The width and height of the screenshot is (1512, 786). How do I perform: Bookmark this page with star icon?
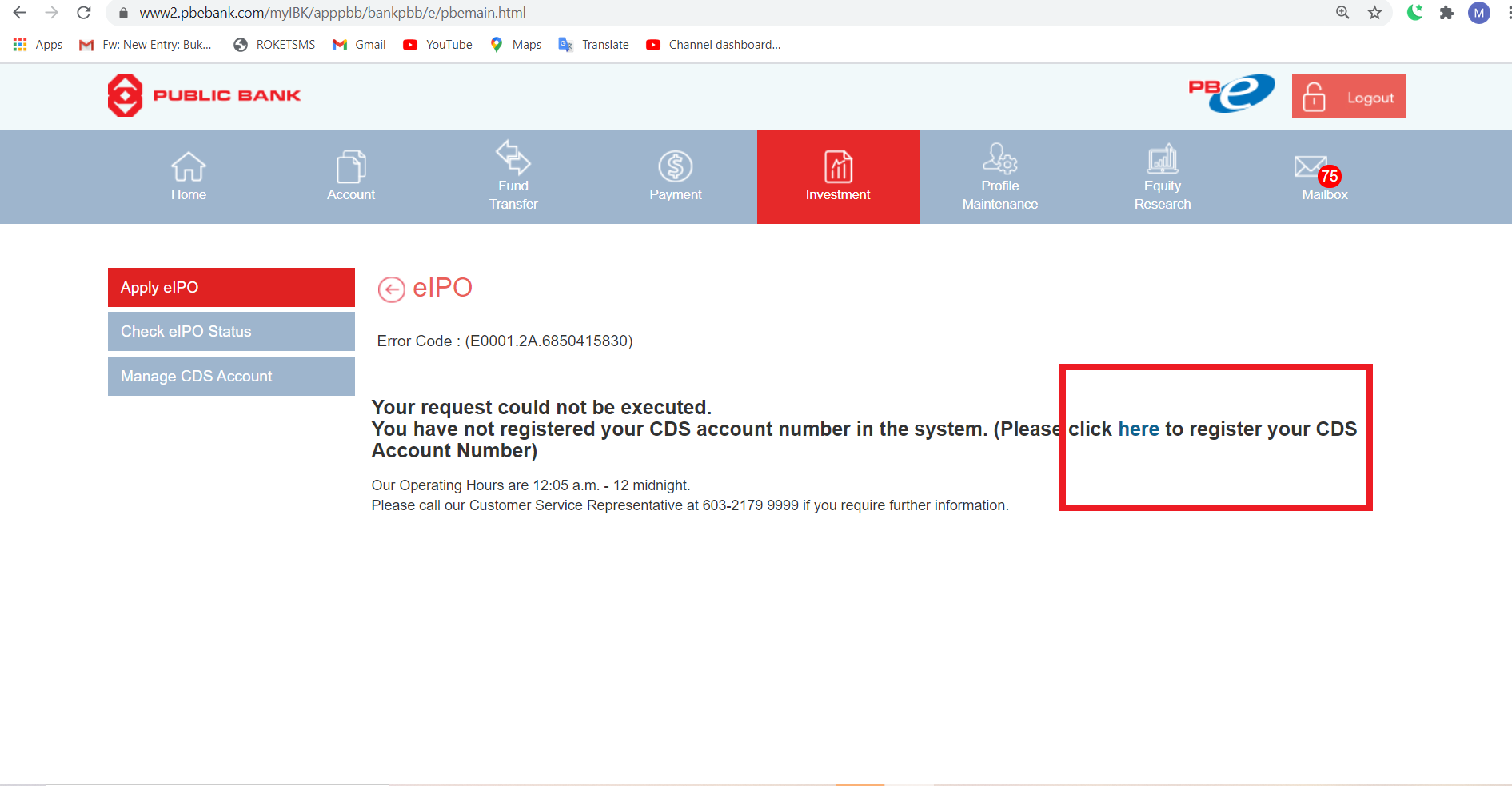pyautogui.click(x=1374, y=13)
